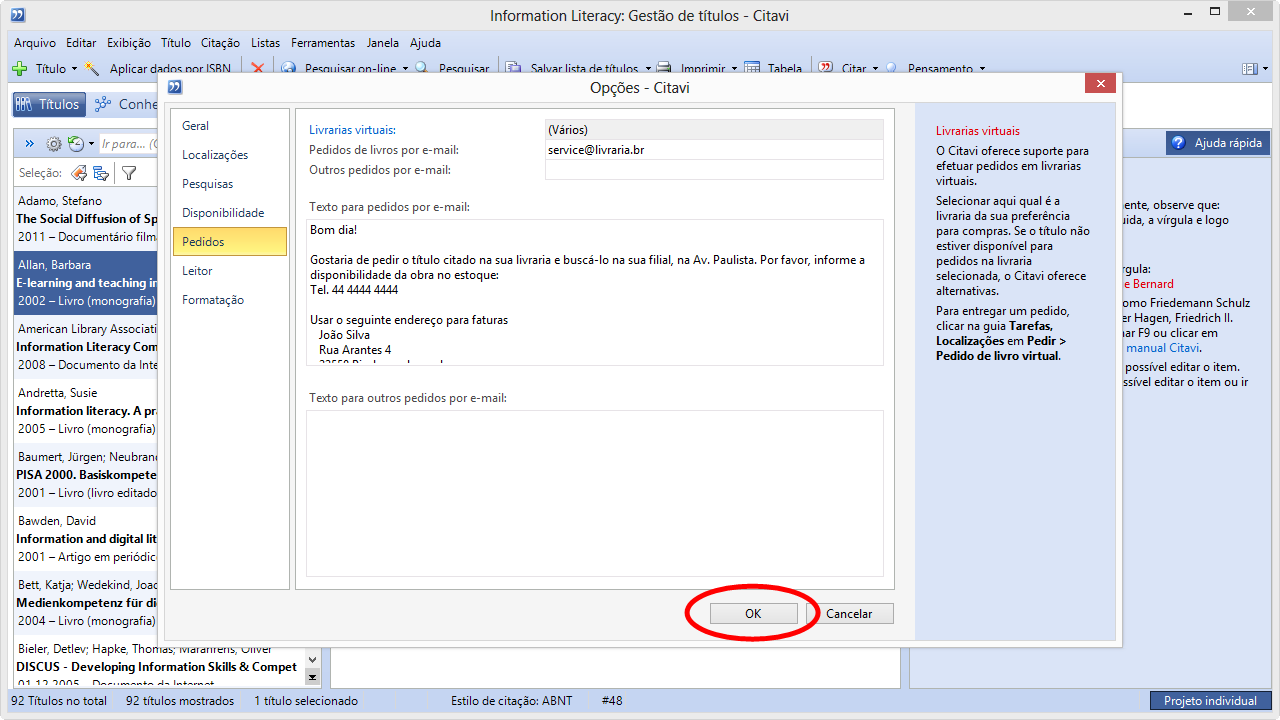Click the Imprimir printer icon

(666, 69)
